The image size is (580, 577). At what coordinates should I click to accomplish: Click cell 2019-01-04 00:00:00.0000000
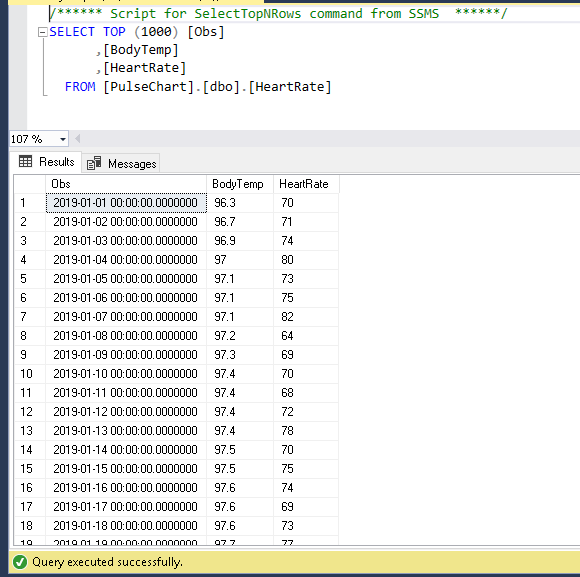tap(126, 260)
